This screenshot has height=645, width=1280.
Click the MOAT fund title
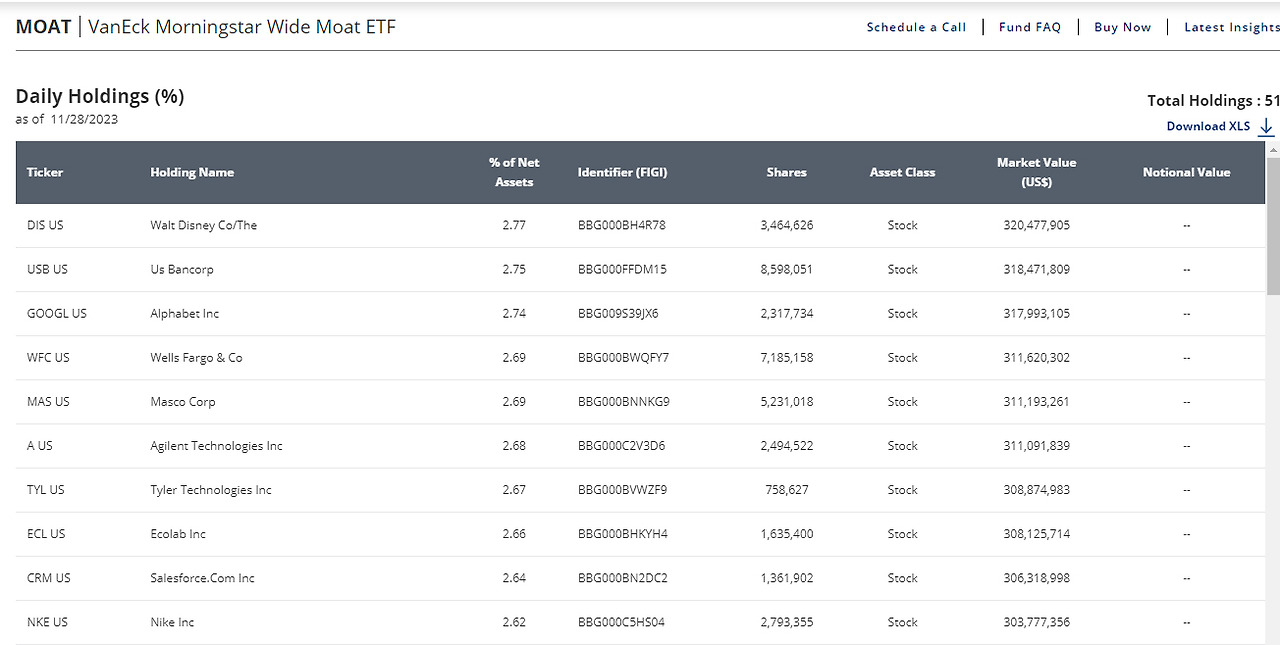coord(43,27)
